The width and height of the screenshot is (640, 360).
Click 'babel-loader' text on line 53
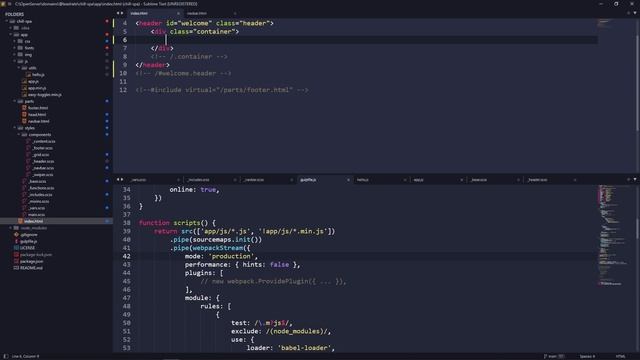(x=304, y=348)
